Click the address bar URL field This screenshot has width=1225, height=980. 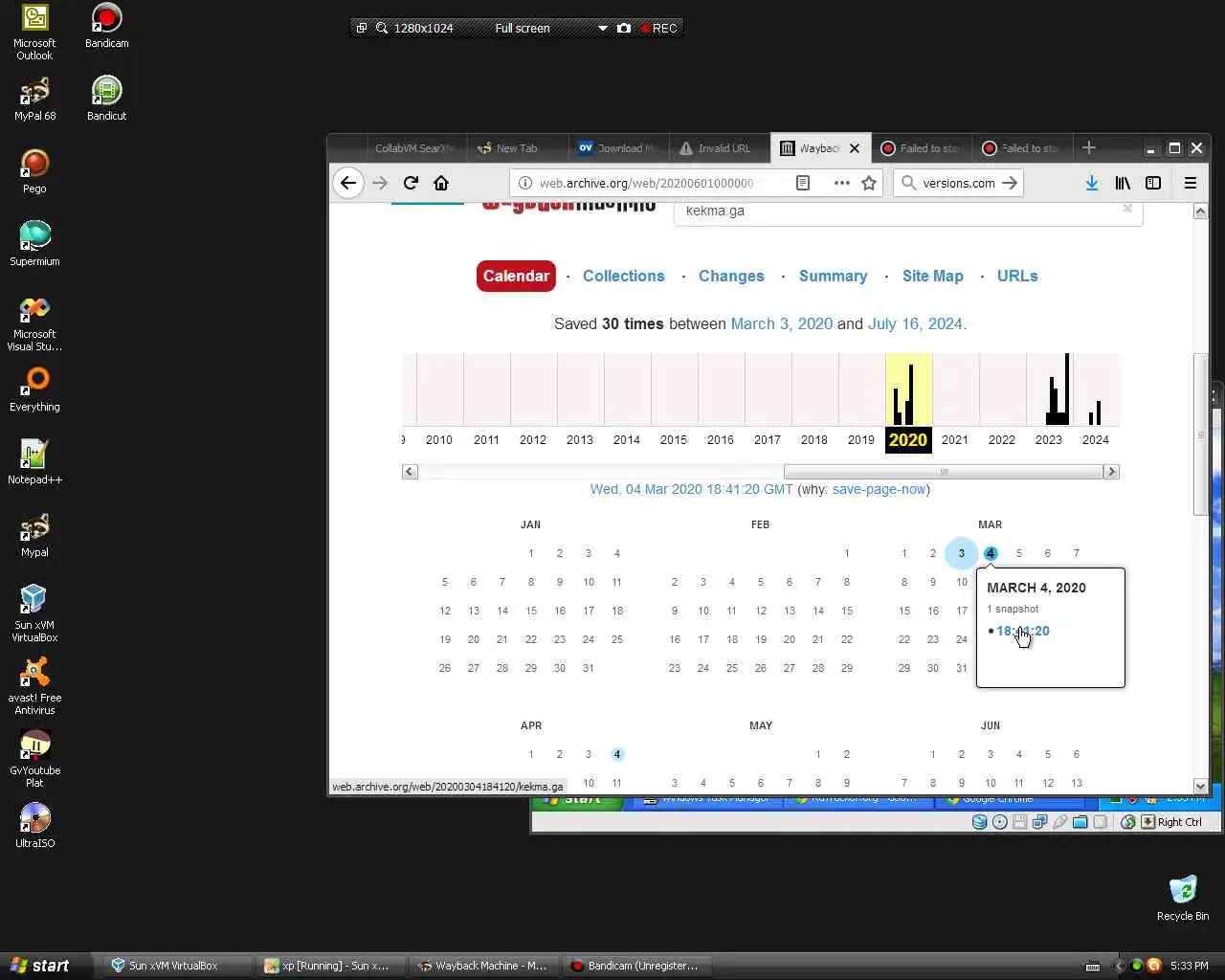tap(647, 183)
